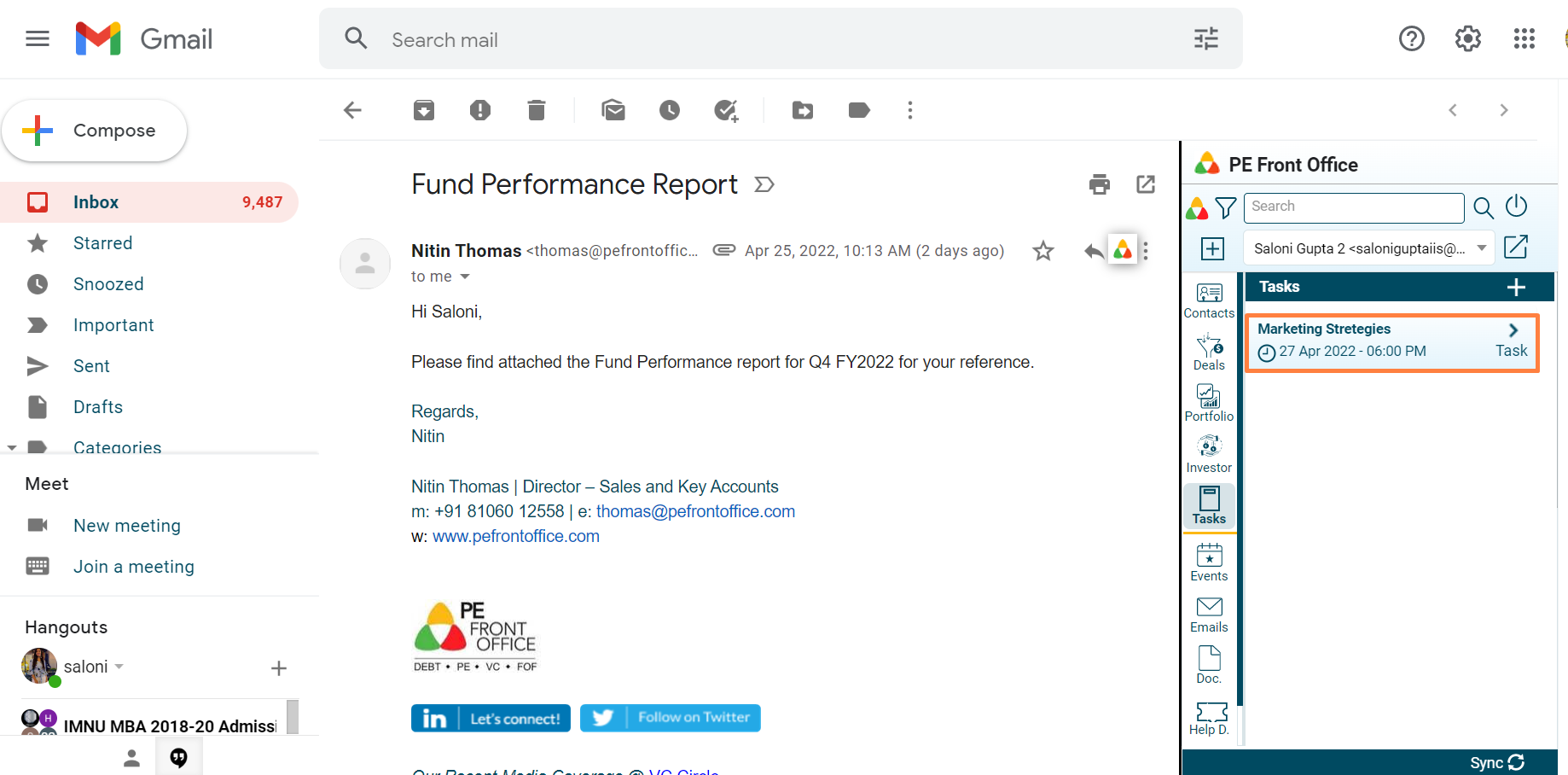Click the PE Front Office filter funnel icon
The height and width of the screenshot is (775, 1568).
click(1226, 207)
